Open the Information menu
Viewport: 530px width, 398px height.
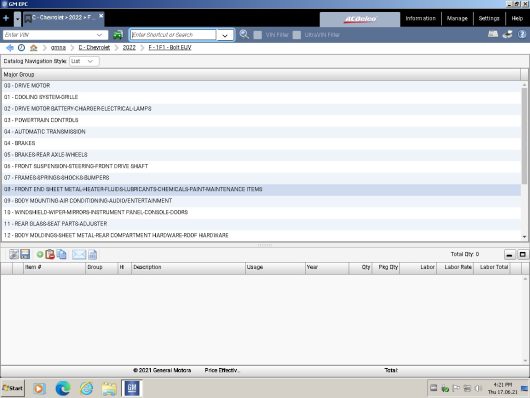point(420,19)
